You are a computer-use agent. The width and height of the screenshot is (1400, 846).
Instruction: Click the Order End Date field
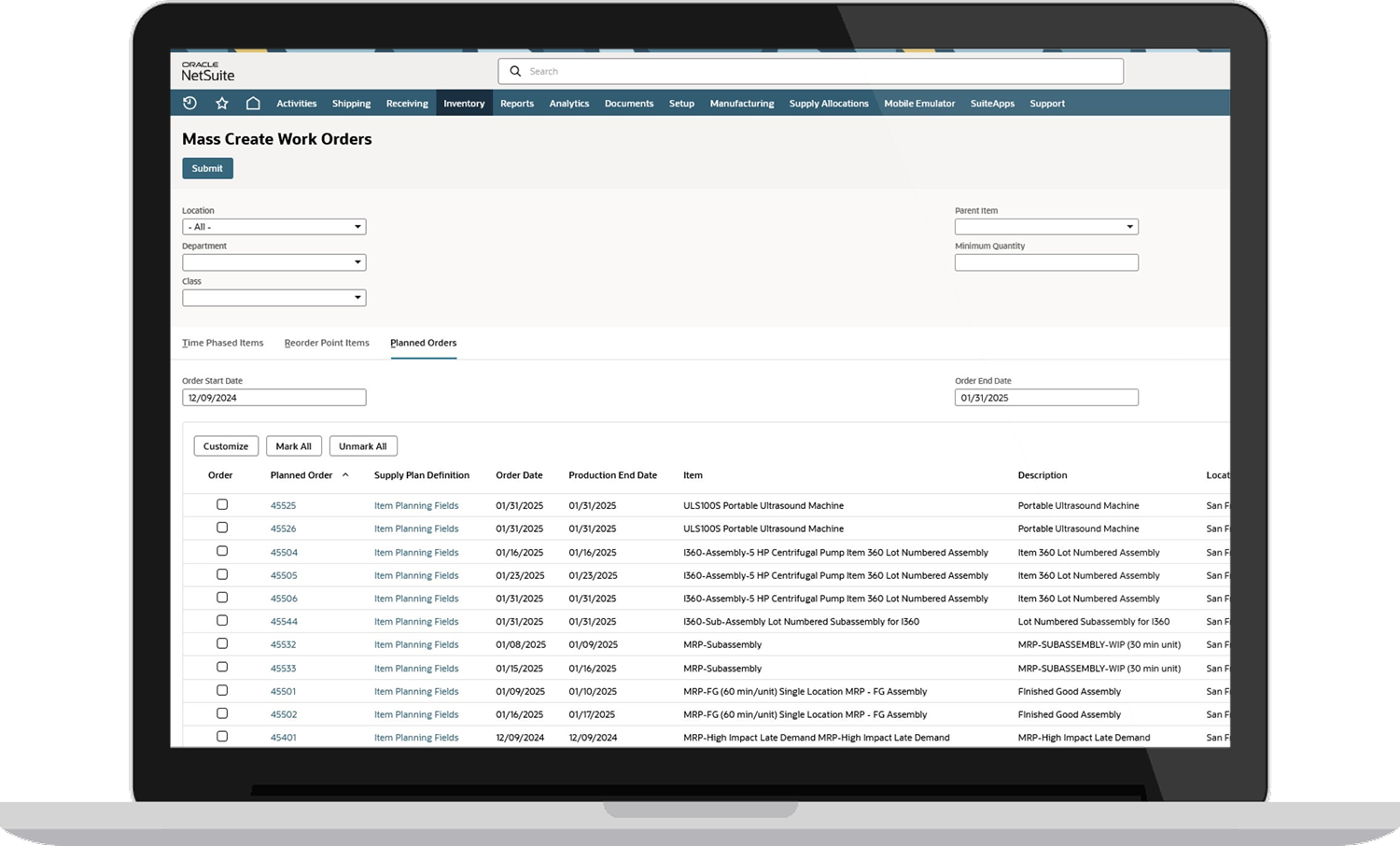coord(1045,398)
